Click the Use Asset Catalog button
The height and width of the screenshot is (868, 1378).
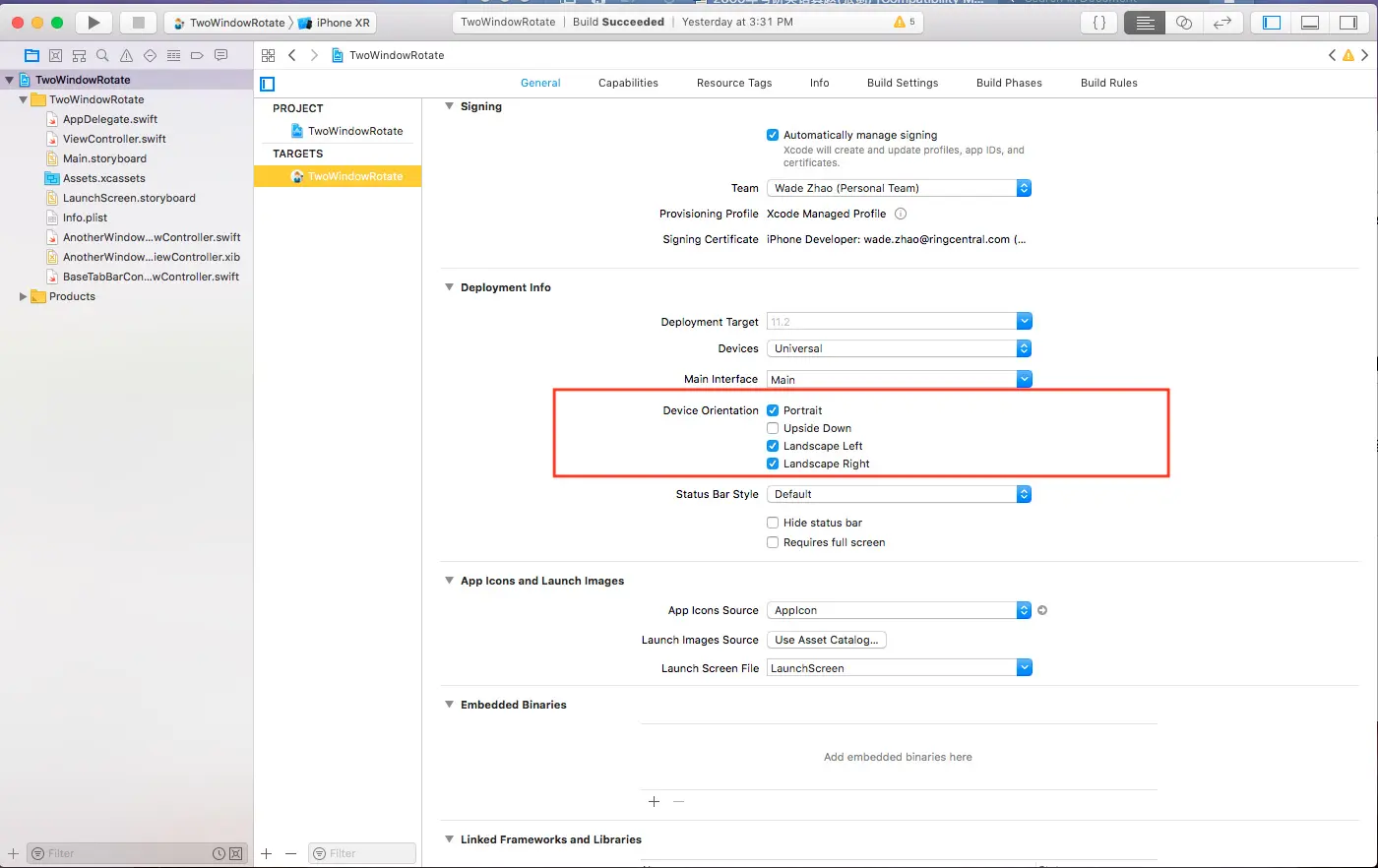[827, 640]
